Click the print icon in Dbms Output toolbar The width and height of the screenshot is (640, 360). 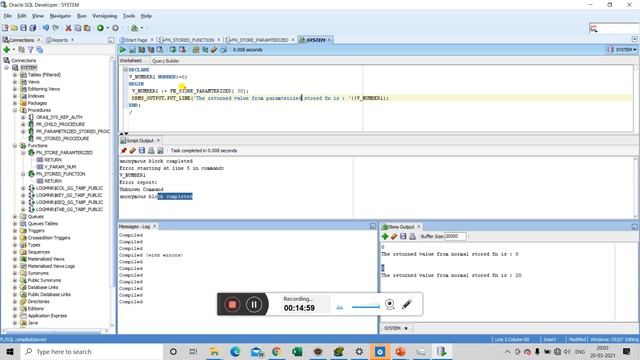click(x=412, y=236)
